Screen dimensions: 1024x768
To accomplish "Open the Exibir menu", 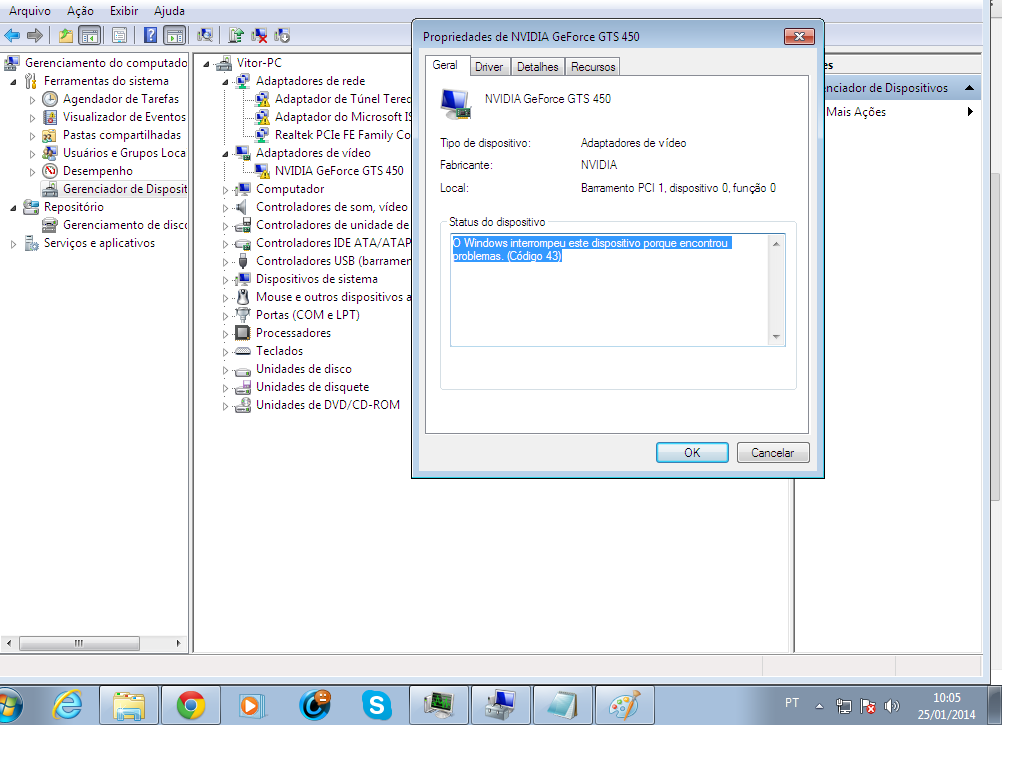I will point(123,11).
